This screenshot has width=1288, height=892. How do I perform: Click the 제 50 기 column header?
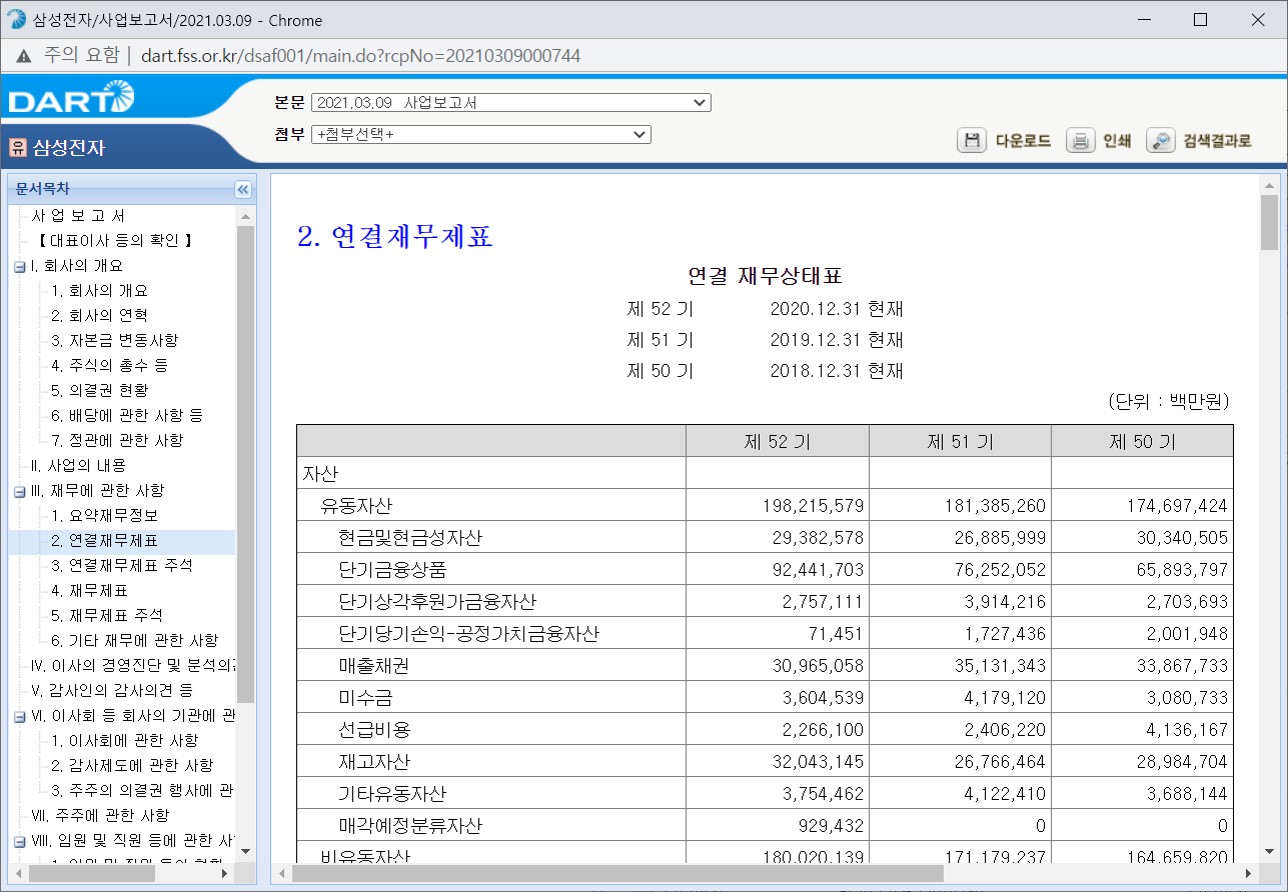(1142, 442)
